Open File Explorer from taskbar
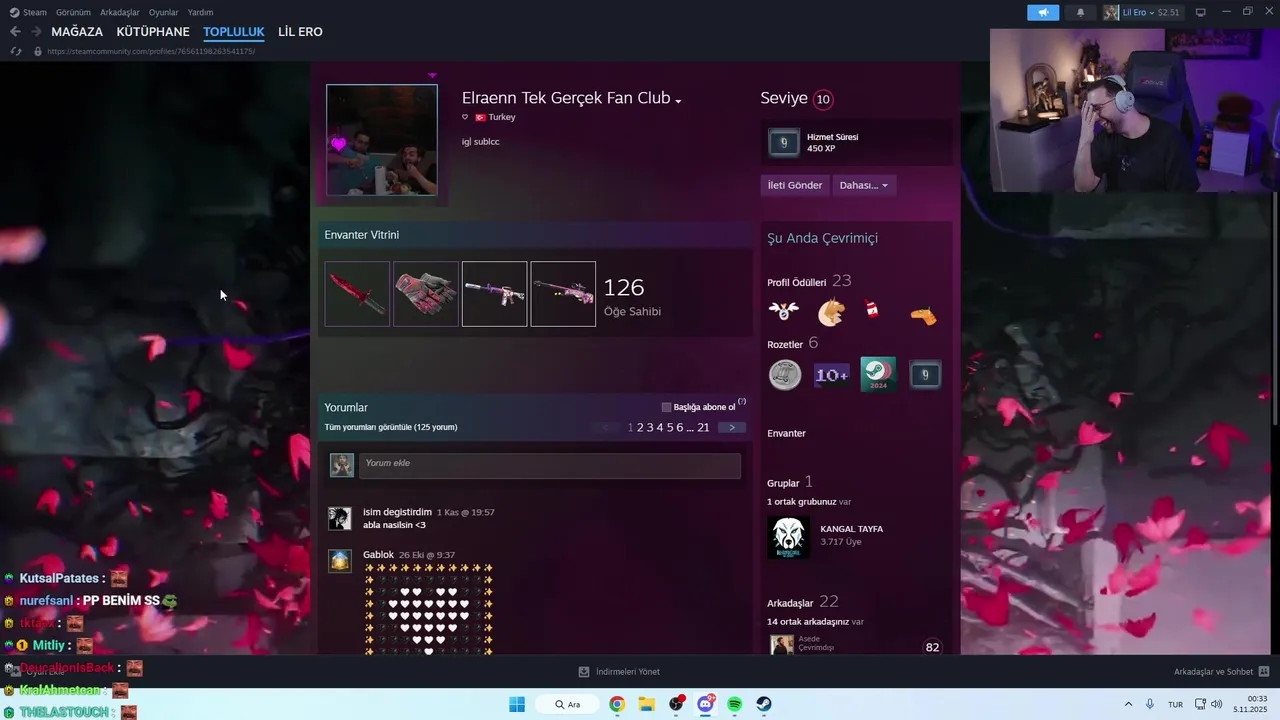The height and width of the screenshot is (720, 1280). tap(646, 704)
